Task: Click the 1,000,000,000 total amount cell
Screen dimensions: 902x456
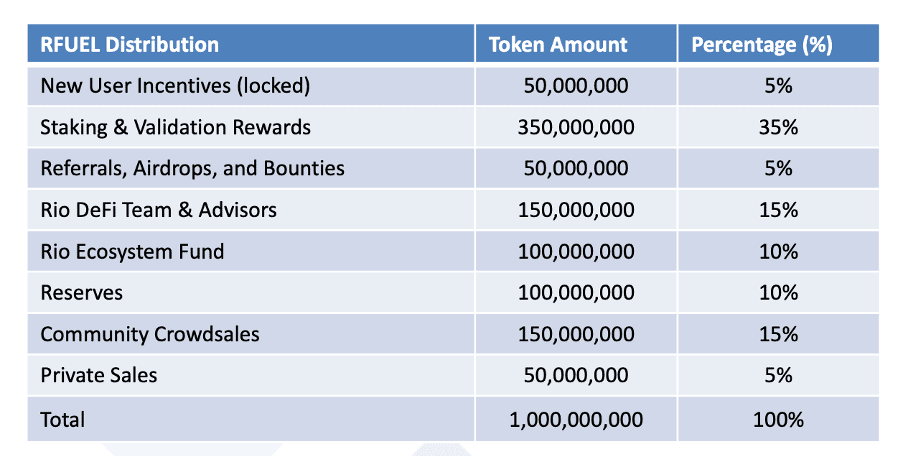Action: (576, 419)
